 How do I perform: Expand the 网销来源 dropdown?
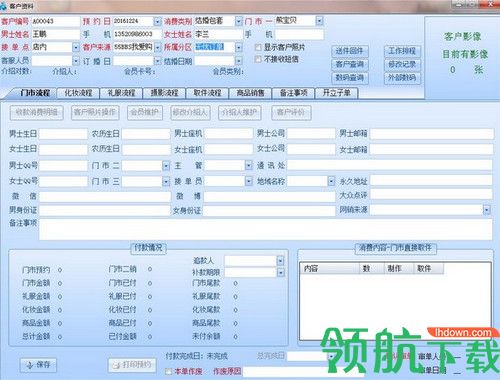[x=487, y=210]
